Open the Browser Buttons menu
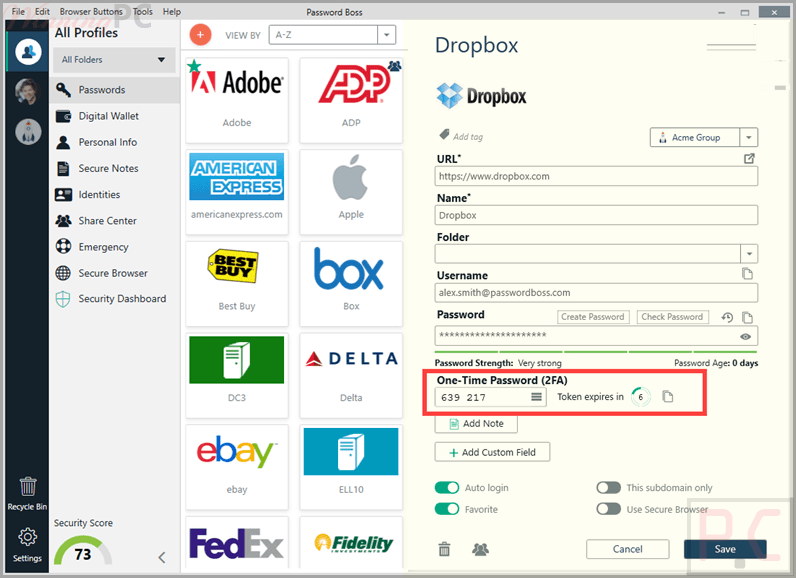The image size is (796, 578). (91, 11)
